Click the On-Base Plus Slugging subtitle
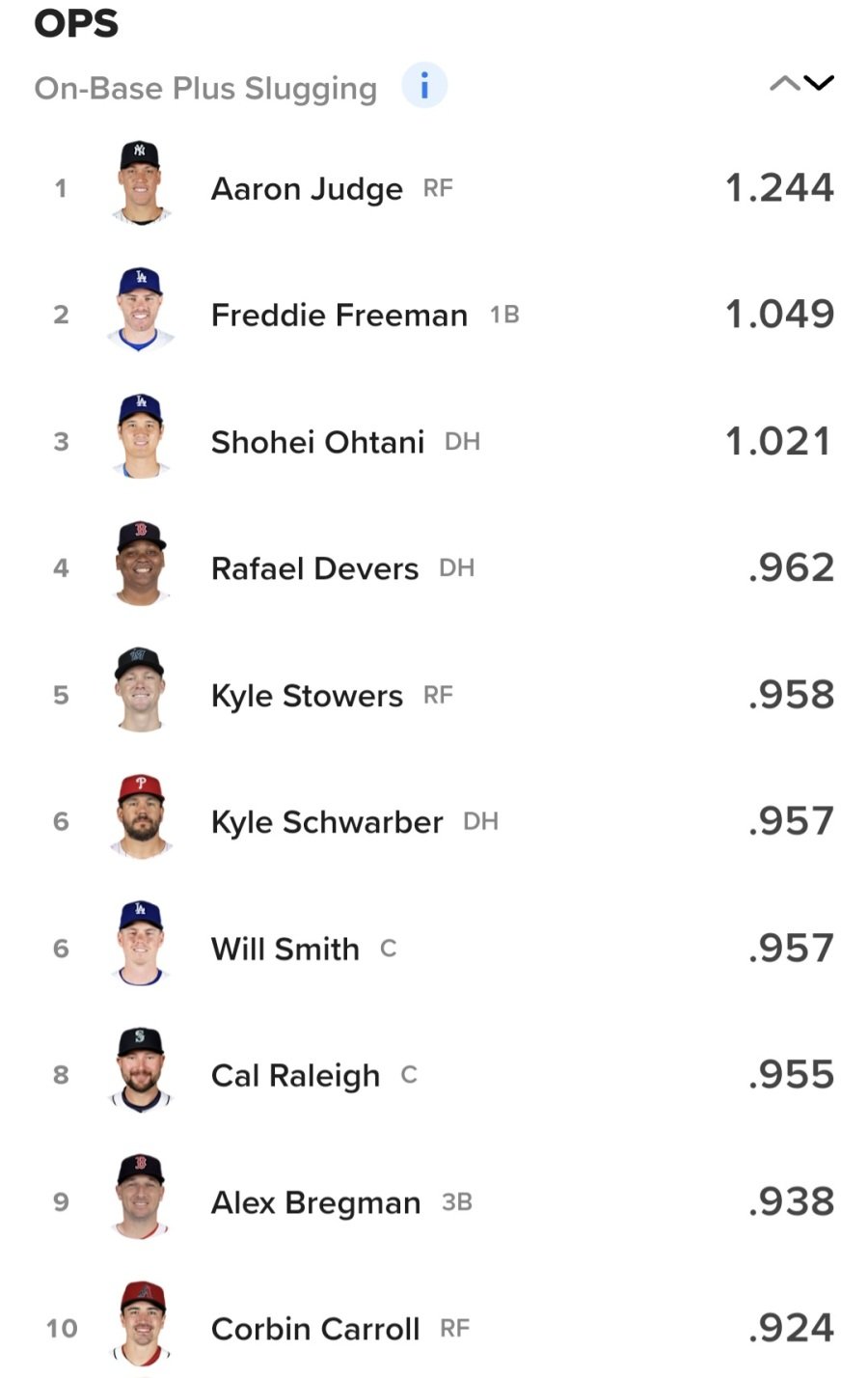The height and width of the screenshot is (1378, 868). (205, 89)
